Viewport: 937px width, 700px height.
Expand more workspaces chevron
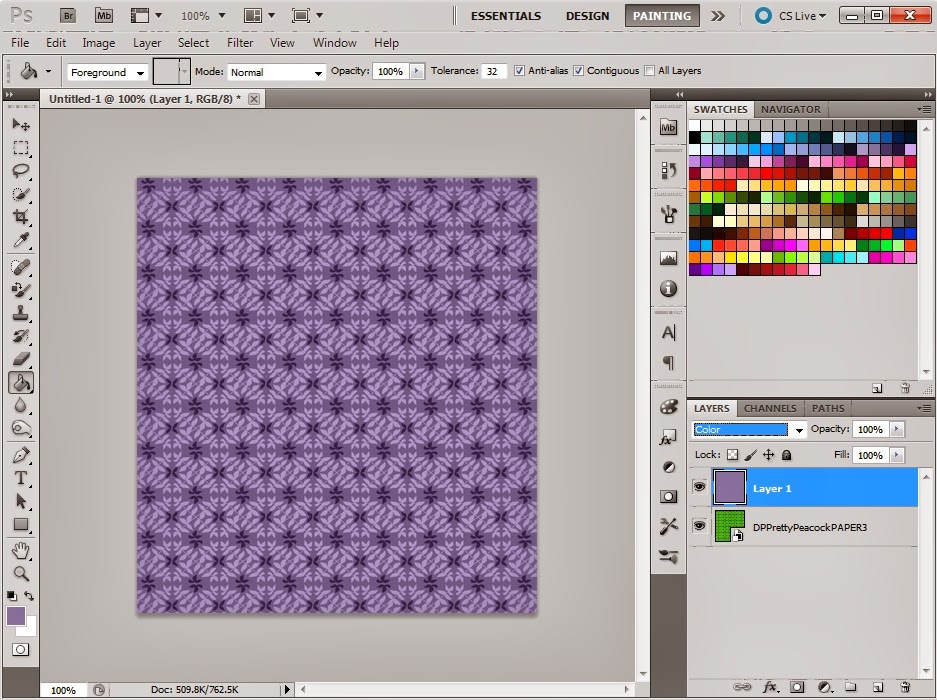(x=718, y=16)
